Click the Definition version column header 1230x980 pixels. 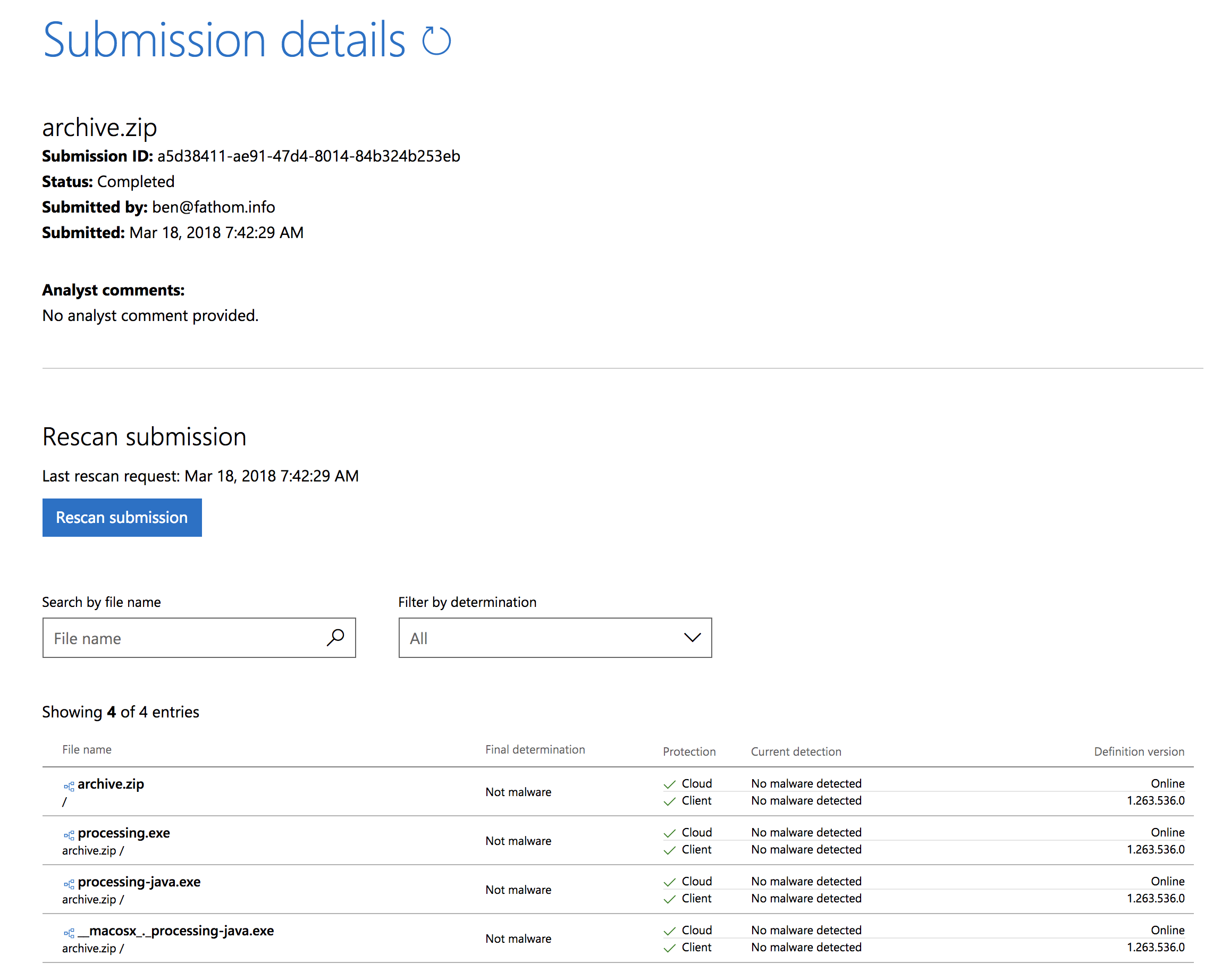click(1139, 751)
